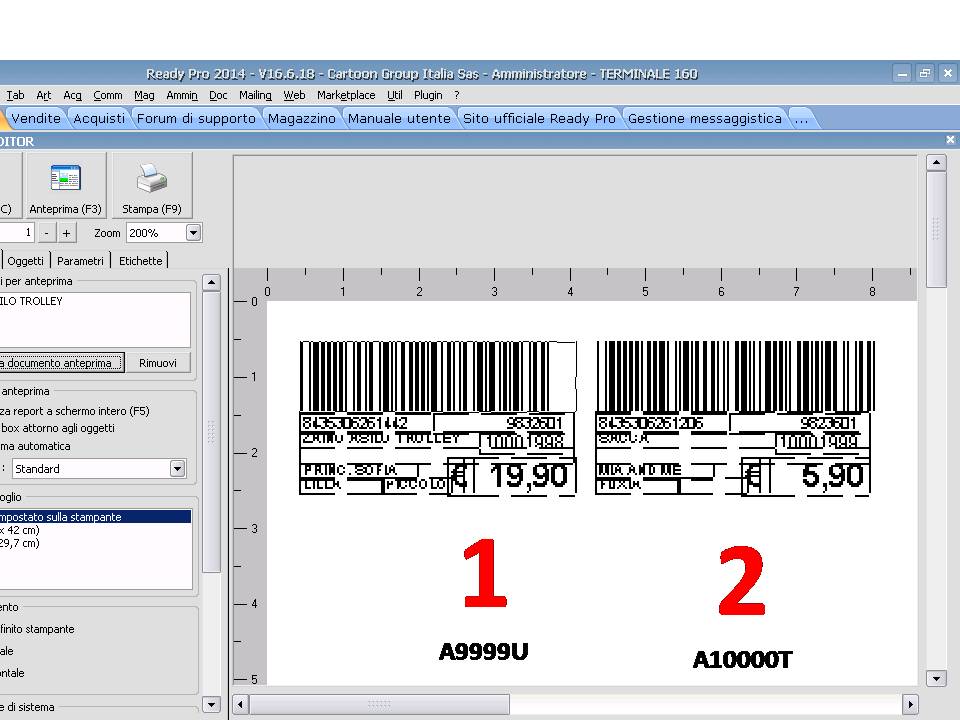
Task: Click the 19,90 price on first label
Action: pyautogui.click(x=528, y=476)
